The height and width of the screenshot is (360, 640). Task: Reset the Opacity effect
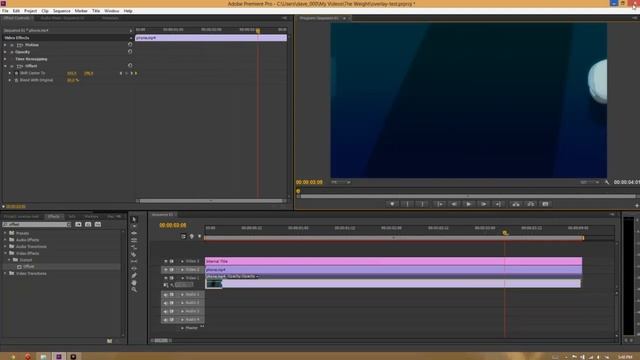tap(130, 52)
